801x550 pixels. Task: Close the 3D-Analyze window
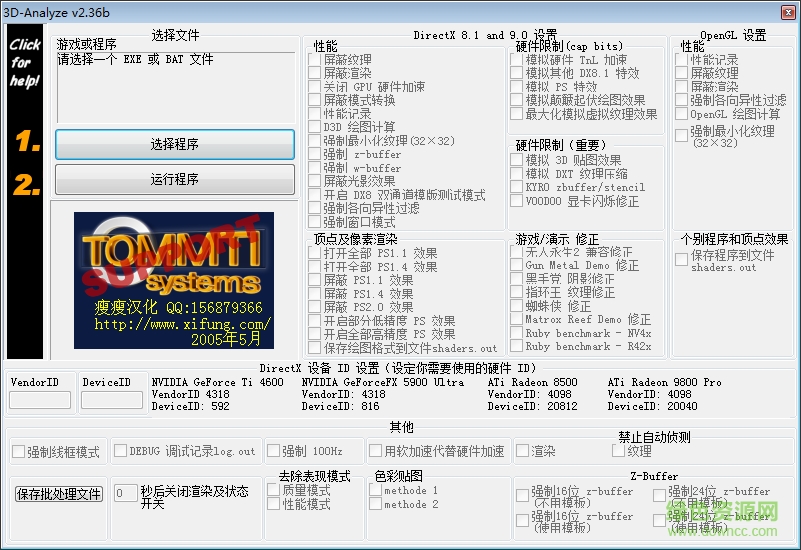point(788,12)
